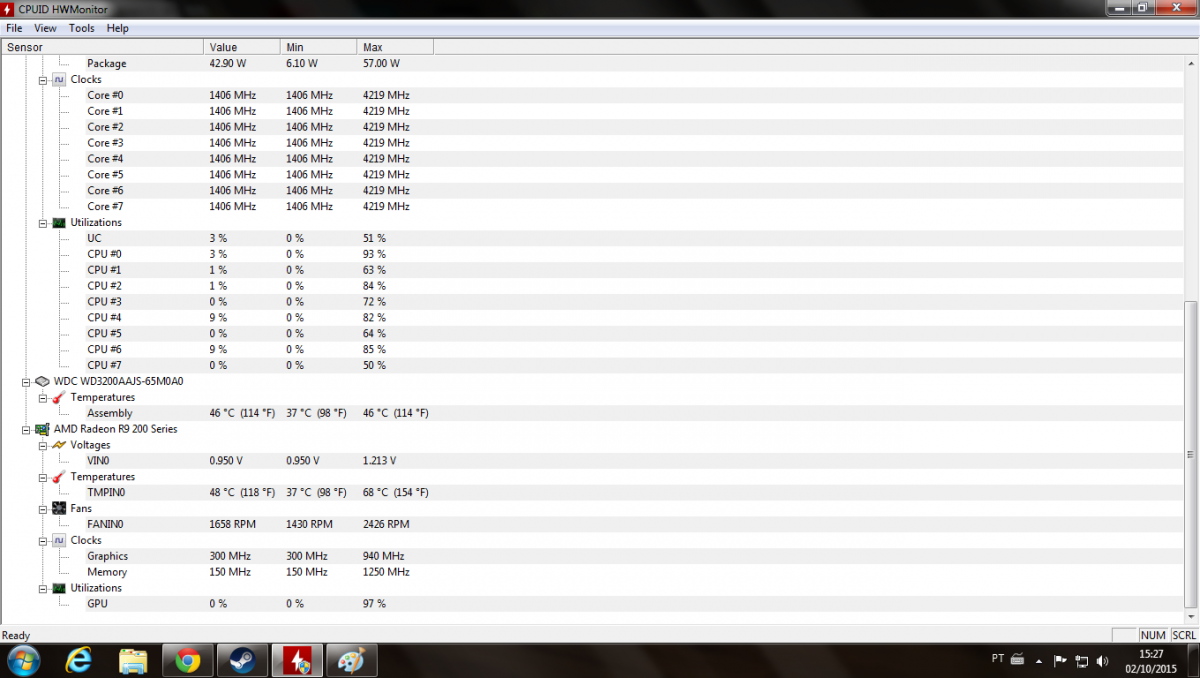This screenshot has width=1200, height=678.
Task: Select the CPU #4 utilization row
Action: tap(591, 317)
